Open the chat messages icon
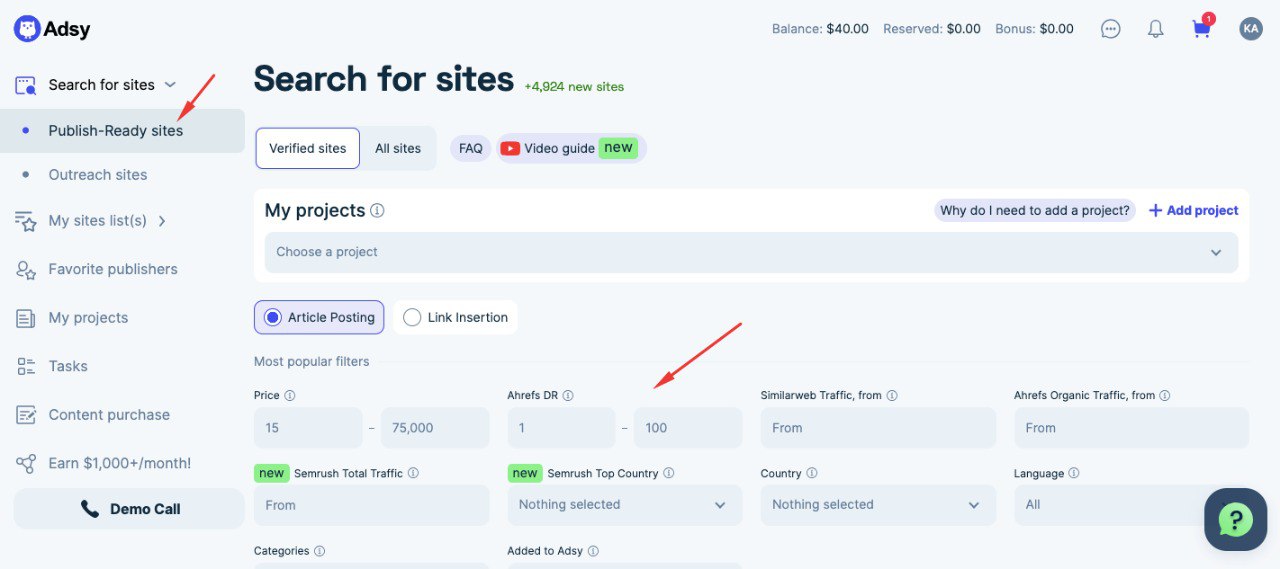This screenshot has height=569, width=1280. tap(1110, 29)
